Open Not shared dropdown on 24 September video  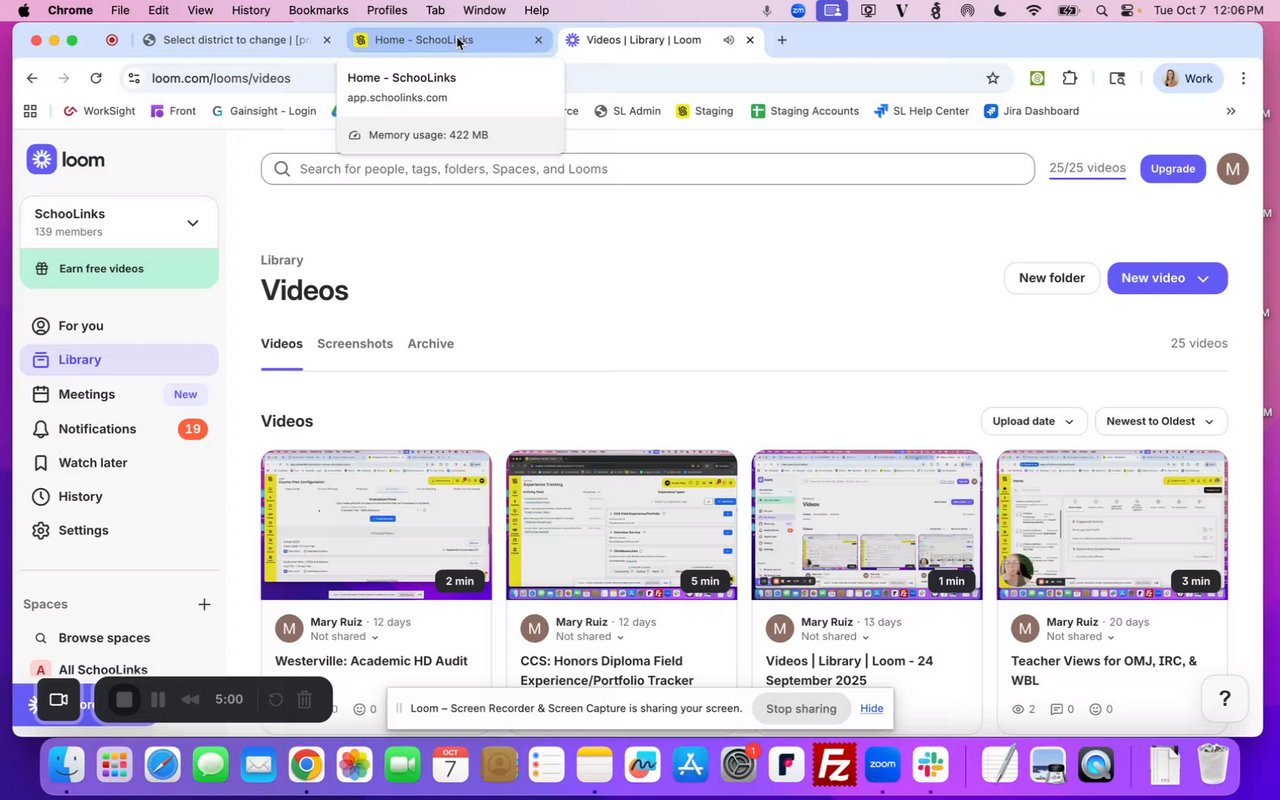pos(835,636)
